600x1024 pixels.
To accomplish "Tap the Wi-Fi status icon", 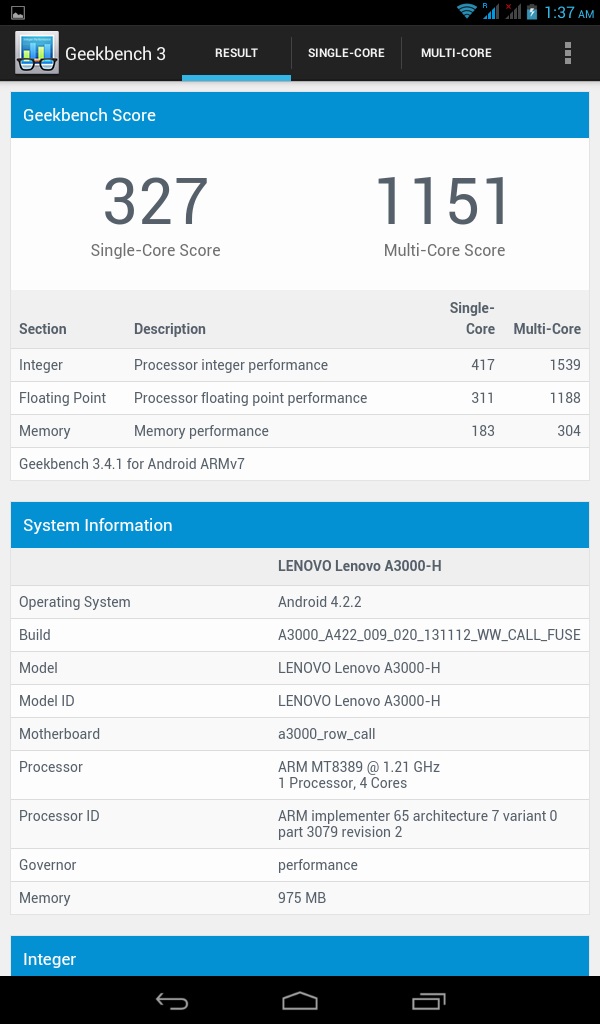I will point(466,11).
